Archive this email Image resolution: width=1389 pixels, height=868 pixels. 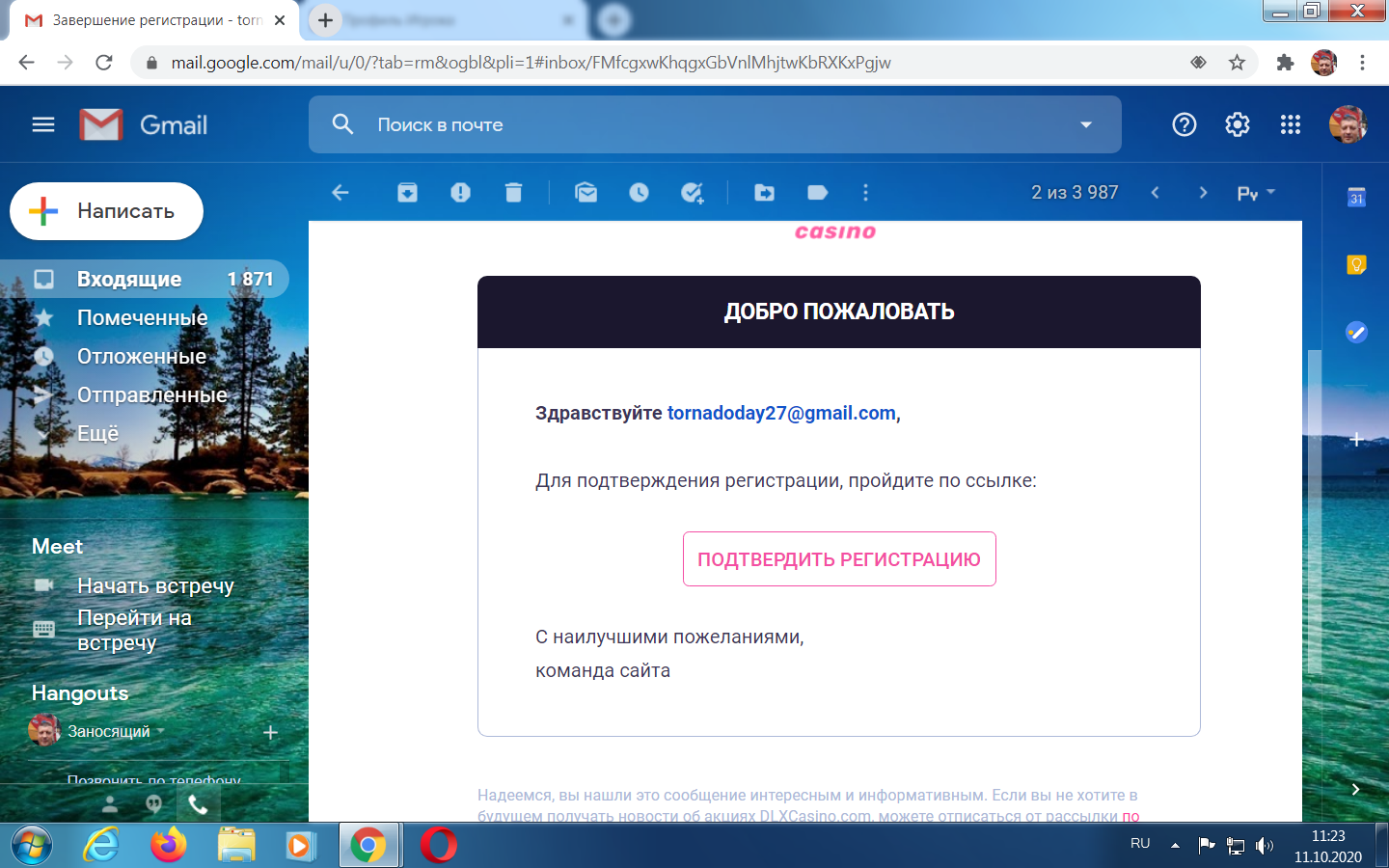(408, 193)
